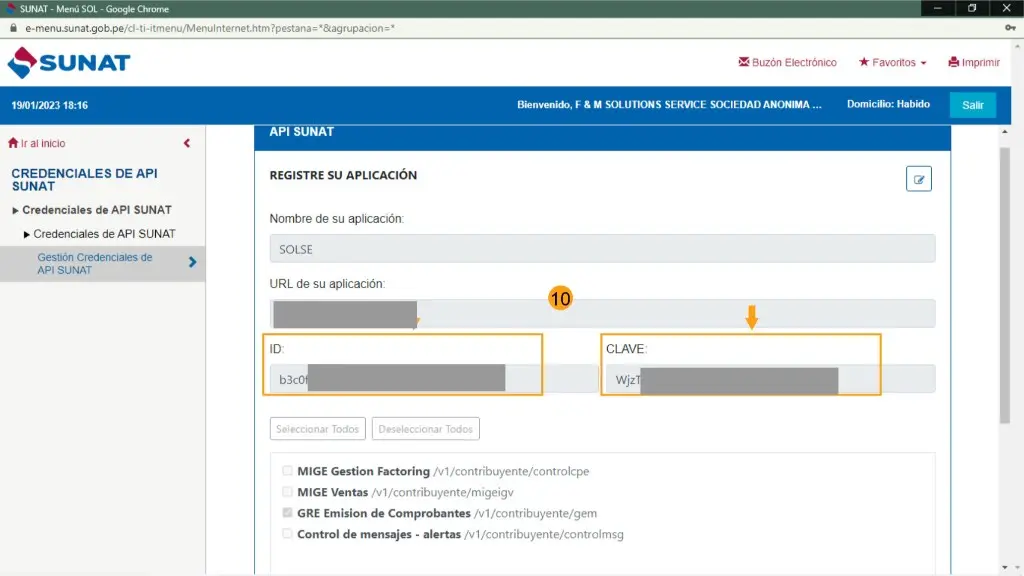Go to Ir al inicio home
The width and height of the screenshot is (1024, 576).
tap(37, 143)
